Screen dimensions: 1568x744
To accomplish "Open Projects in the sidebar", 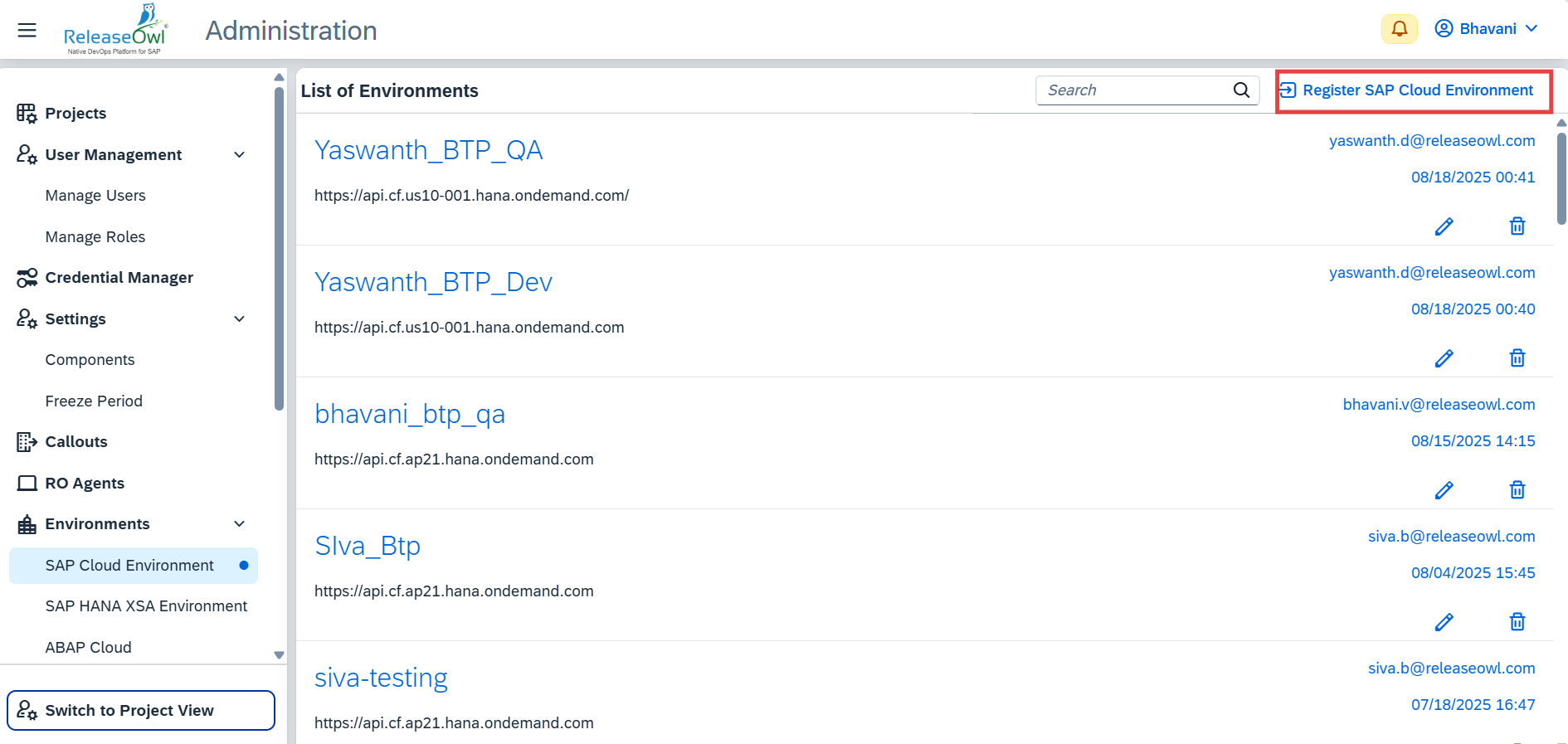I will click(x=75, y=114).
